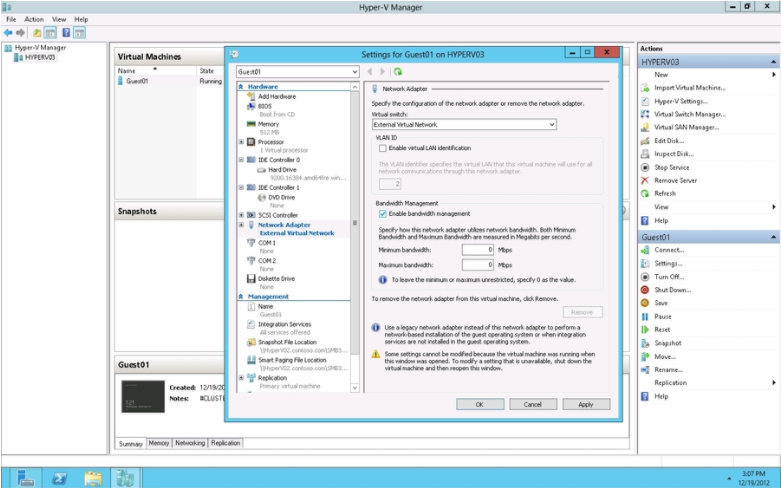
Task: Collapse the HYPERV03 actions section
Action: [x=773, y=62]
